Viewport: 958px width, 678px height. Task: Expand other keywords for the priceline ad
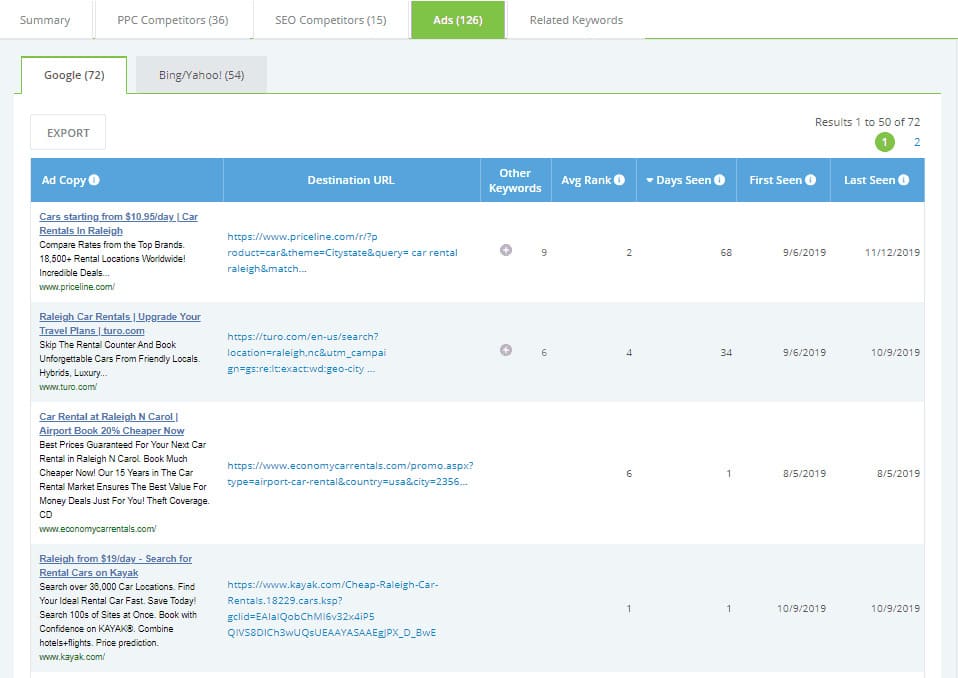(506, 250)
